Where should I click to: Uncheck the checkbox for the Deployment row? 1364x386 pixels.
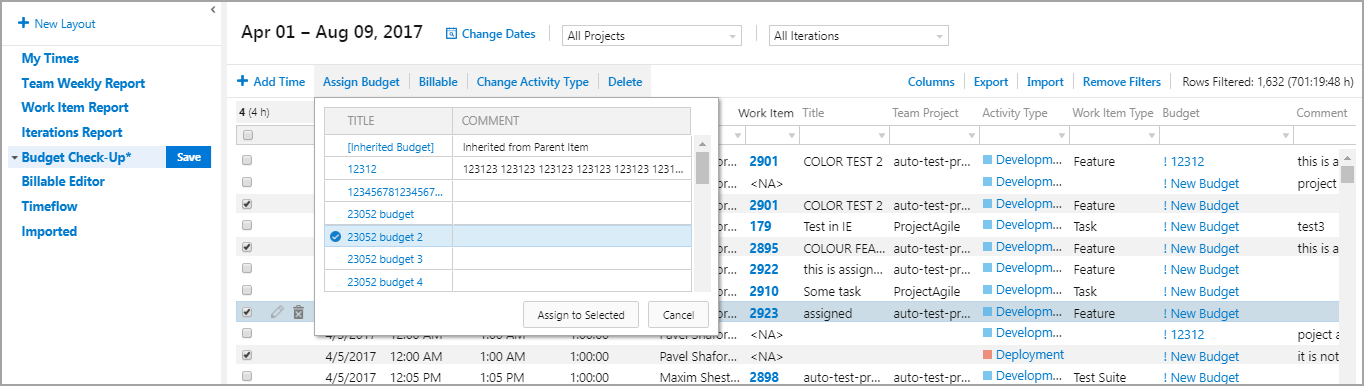tap(247, 355)
